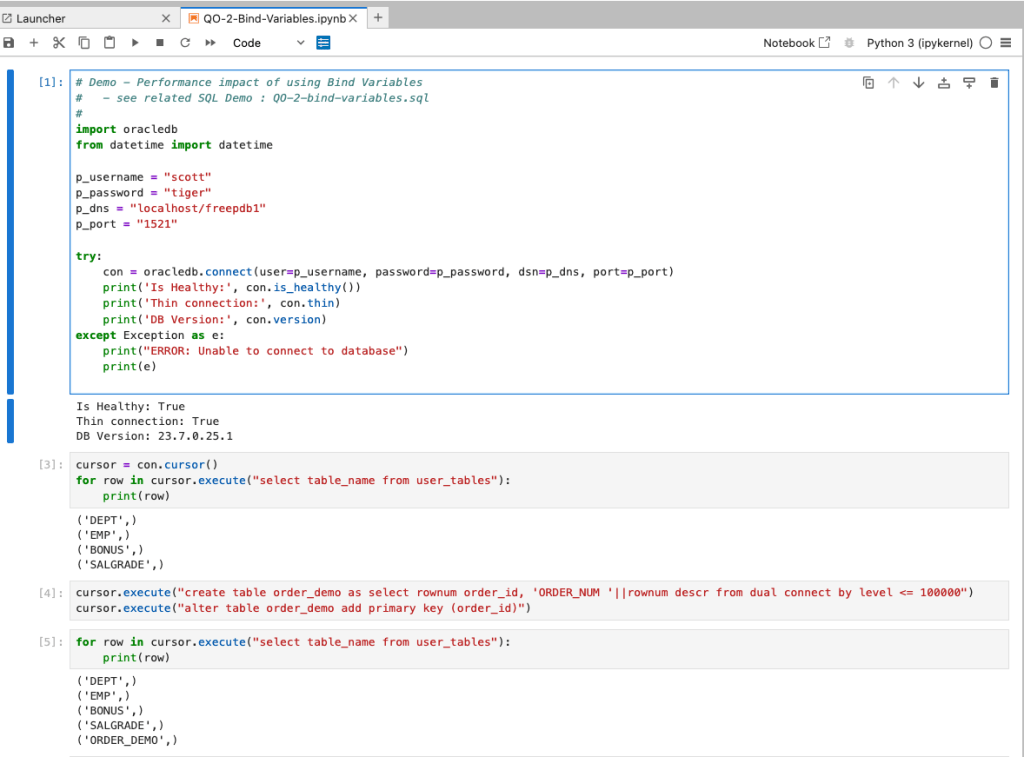Toggle the debugger bug icon
This screenshot has width=1024, height=757.
[849, 43]
